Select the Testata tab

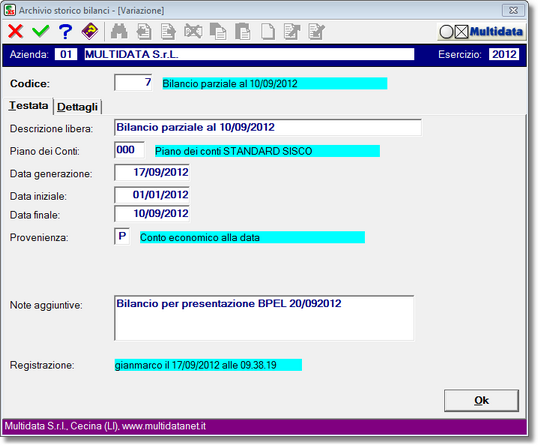point(28,105)
